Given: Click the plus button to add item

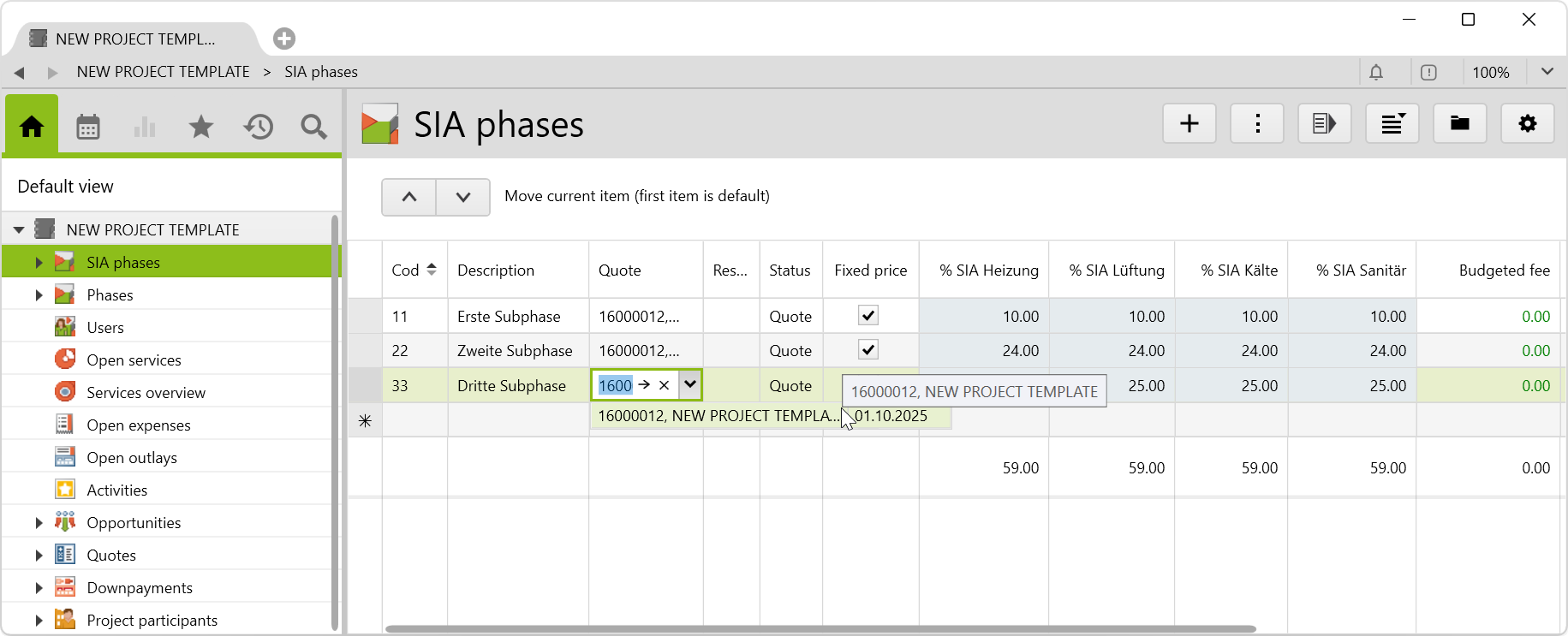Looking at the screenshot, I should click(x=1189, y=124).
